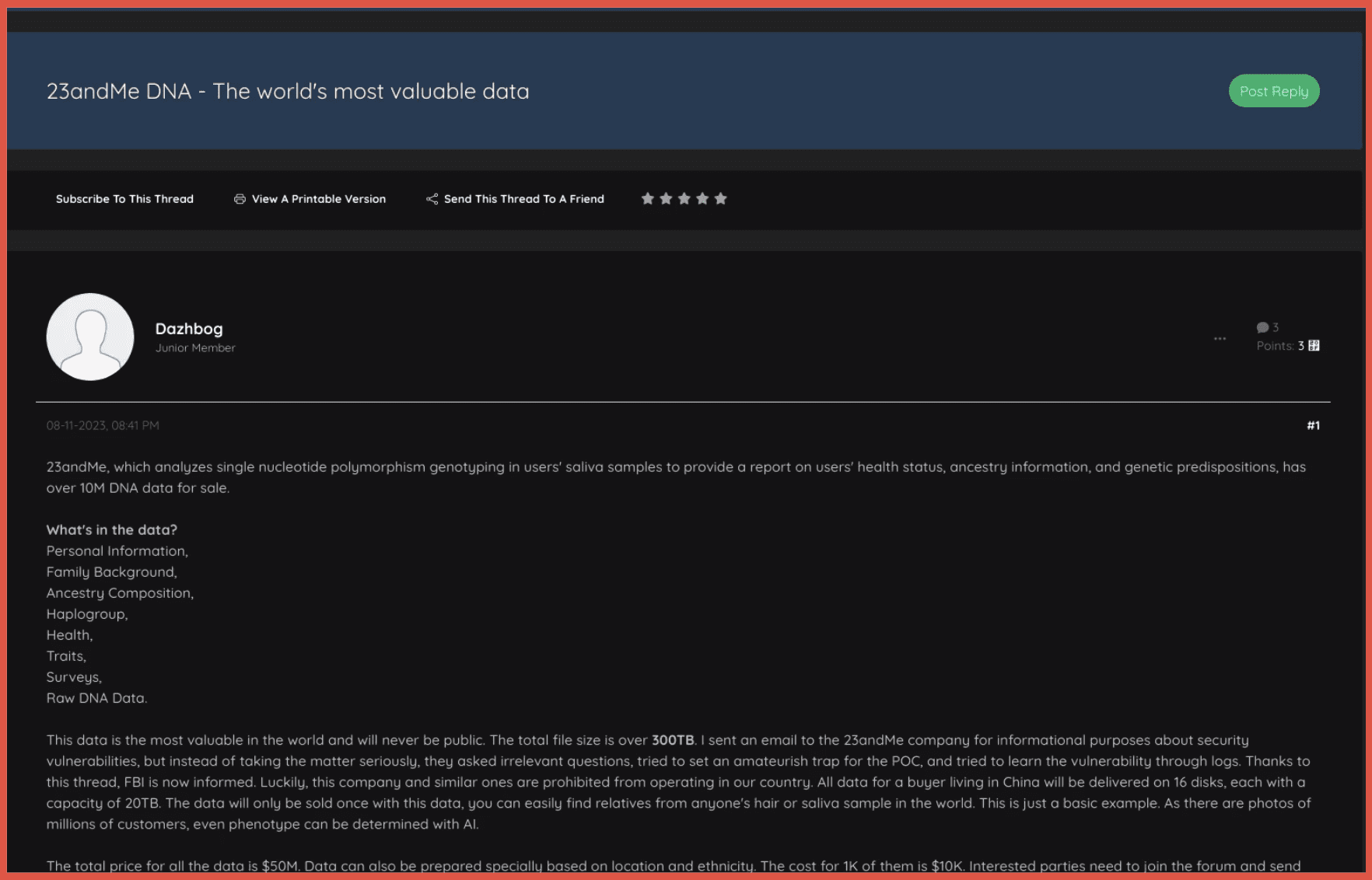The height and width of the screenshot is (880, 1372).
Task: Click the green Post Reply button
Action: (x=1273, y=91)
